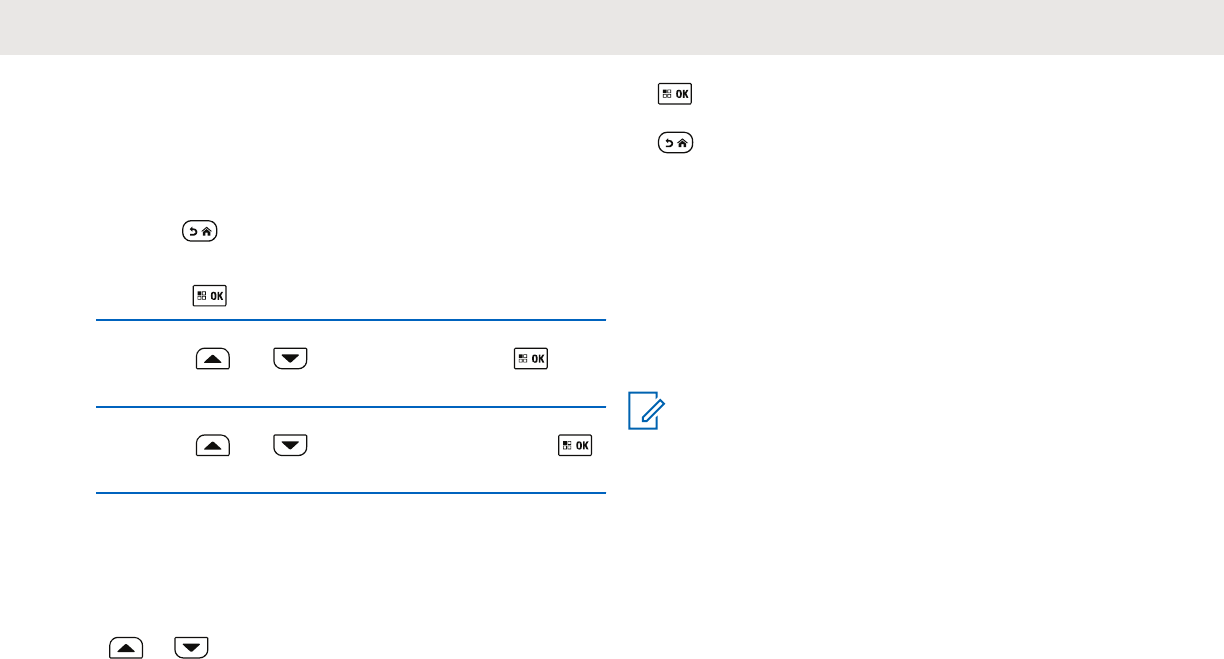Click empty space right of the bottom arrow keys
The height and width of the screenshot is (659, 1224).
click(400, 649)
